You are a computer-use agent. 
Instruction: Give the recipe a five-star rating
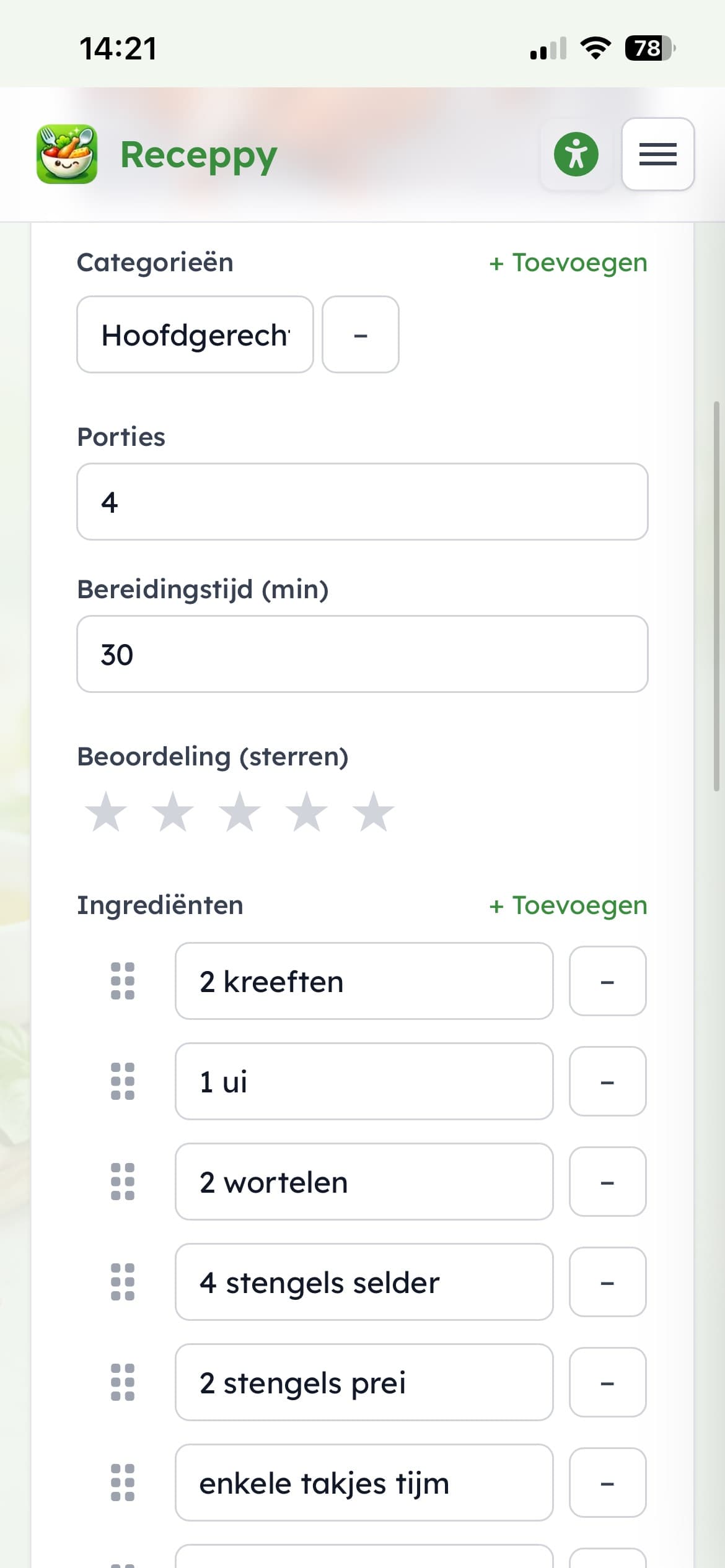372,811
